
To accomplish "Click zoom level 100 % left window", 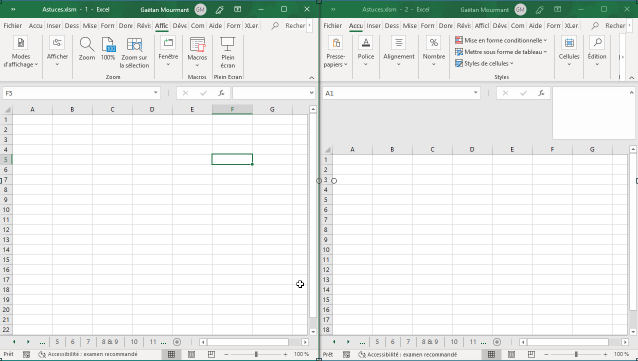I will coord(302,354).
